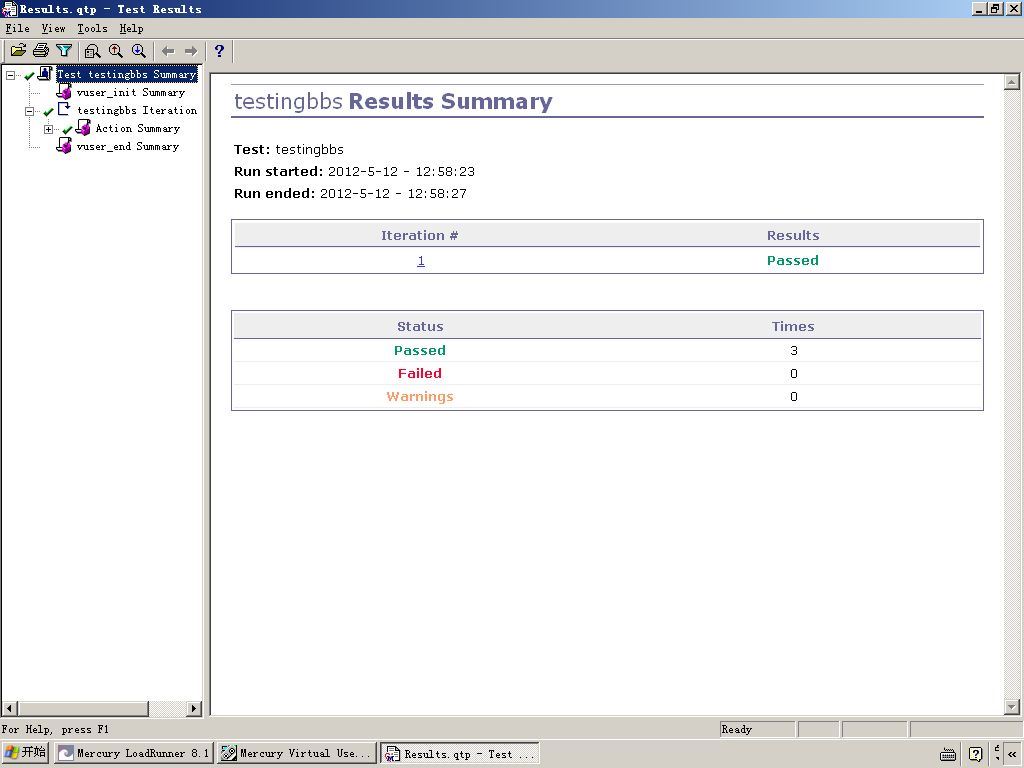The width and height of the screenshot is (1024, 768).
Task: Select the vuser_init Summary node icon
Action: (64, 92)
